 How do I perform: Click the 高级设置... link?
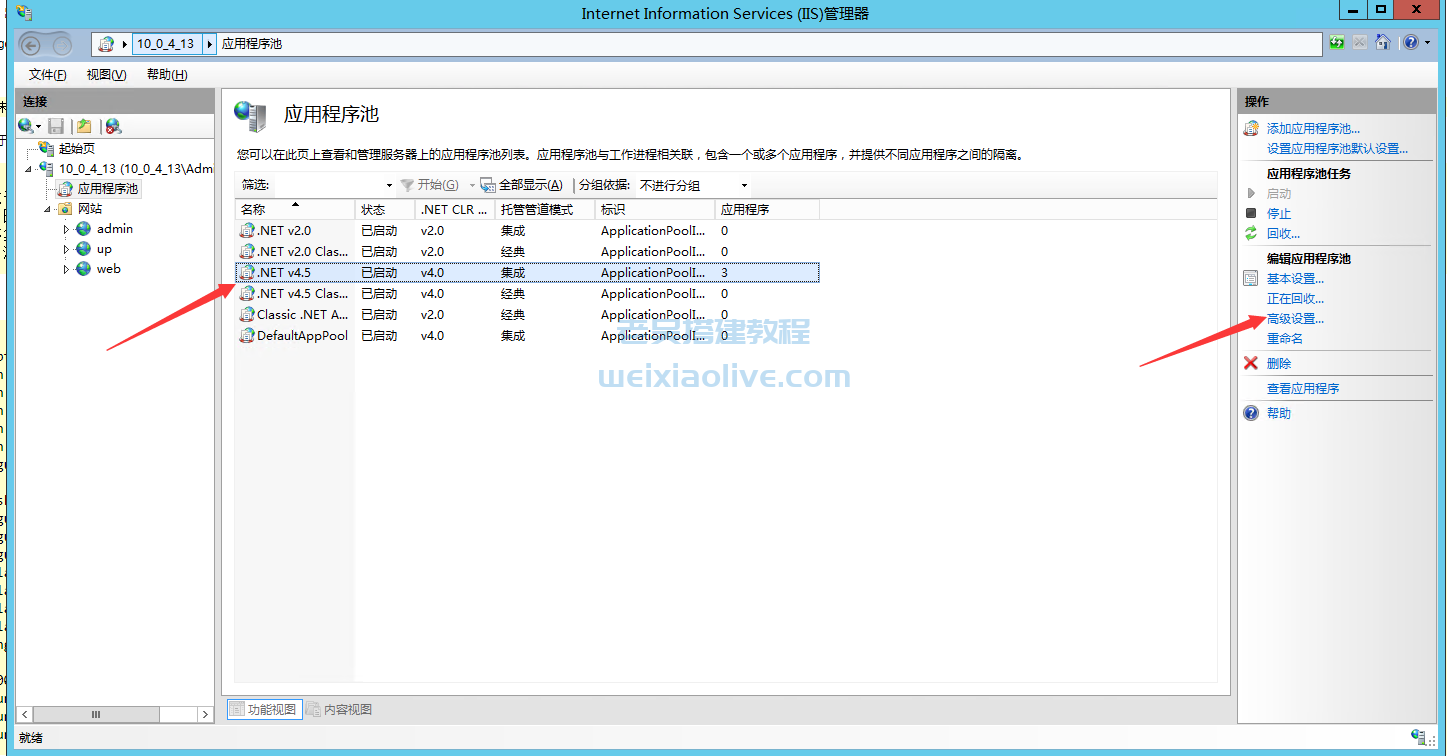[x=1295, y=319]
